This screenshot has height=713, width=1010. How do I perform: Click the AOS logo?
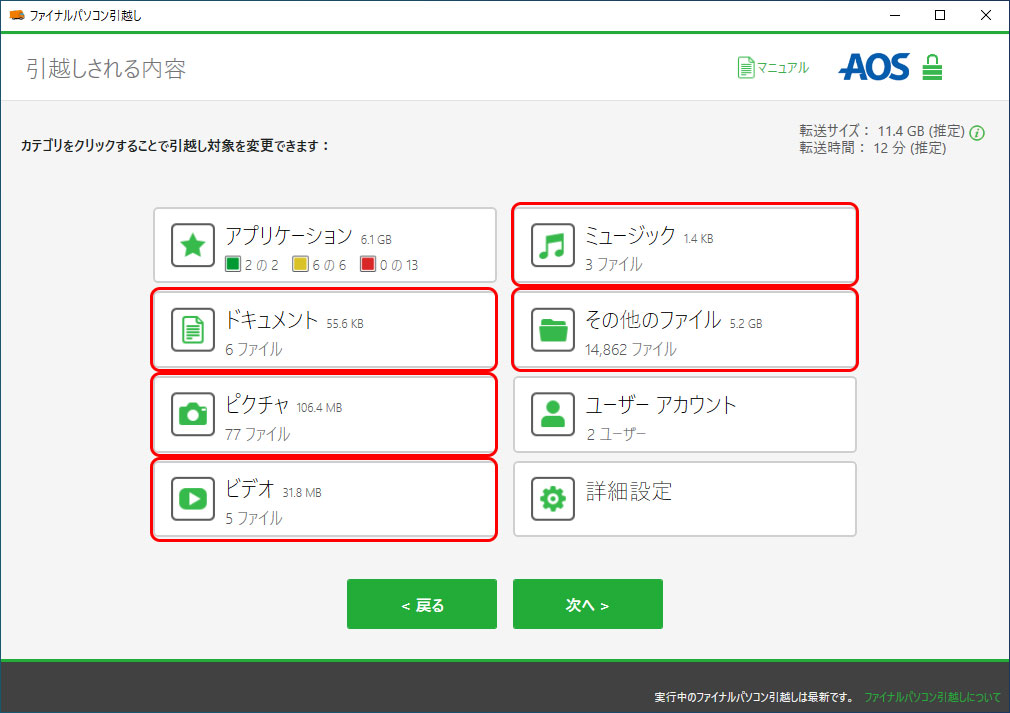(874, 67)
